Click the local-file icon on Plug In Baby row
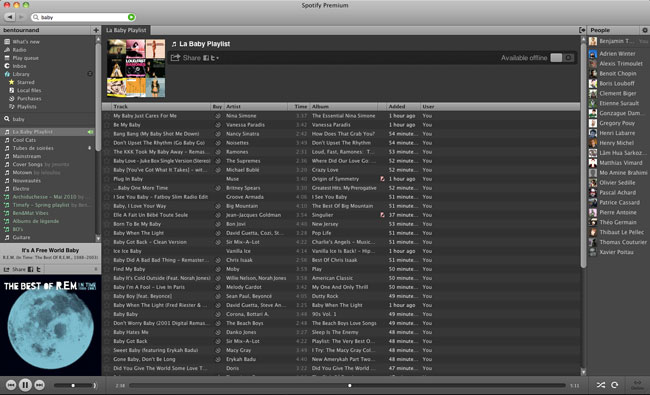The width and height of the screenshot is (650, 395). 382,179
